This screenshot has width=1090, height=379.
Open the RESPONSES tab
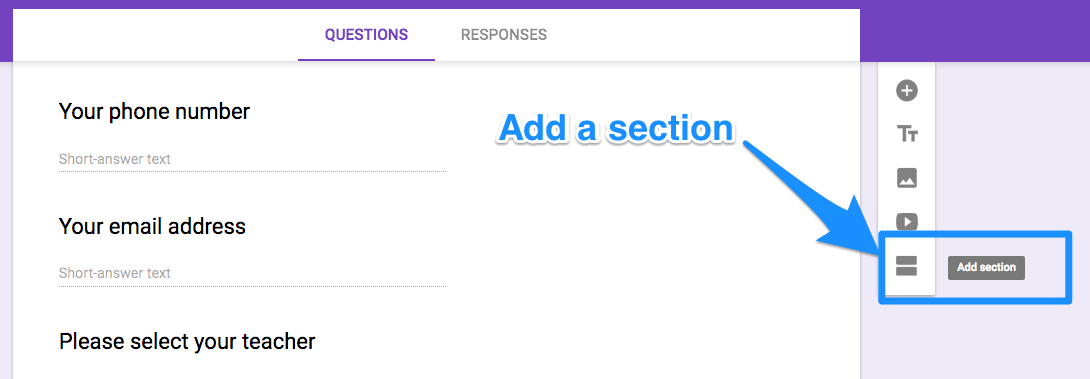point(503,35)
